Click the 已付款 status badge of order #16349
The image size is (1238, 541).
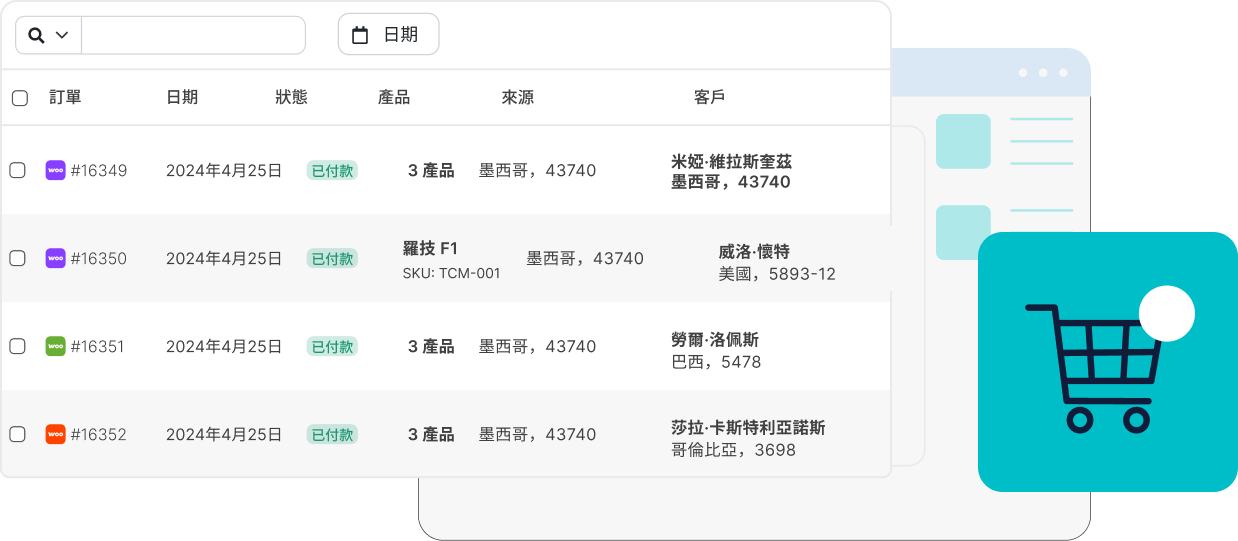click(332, 171)
